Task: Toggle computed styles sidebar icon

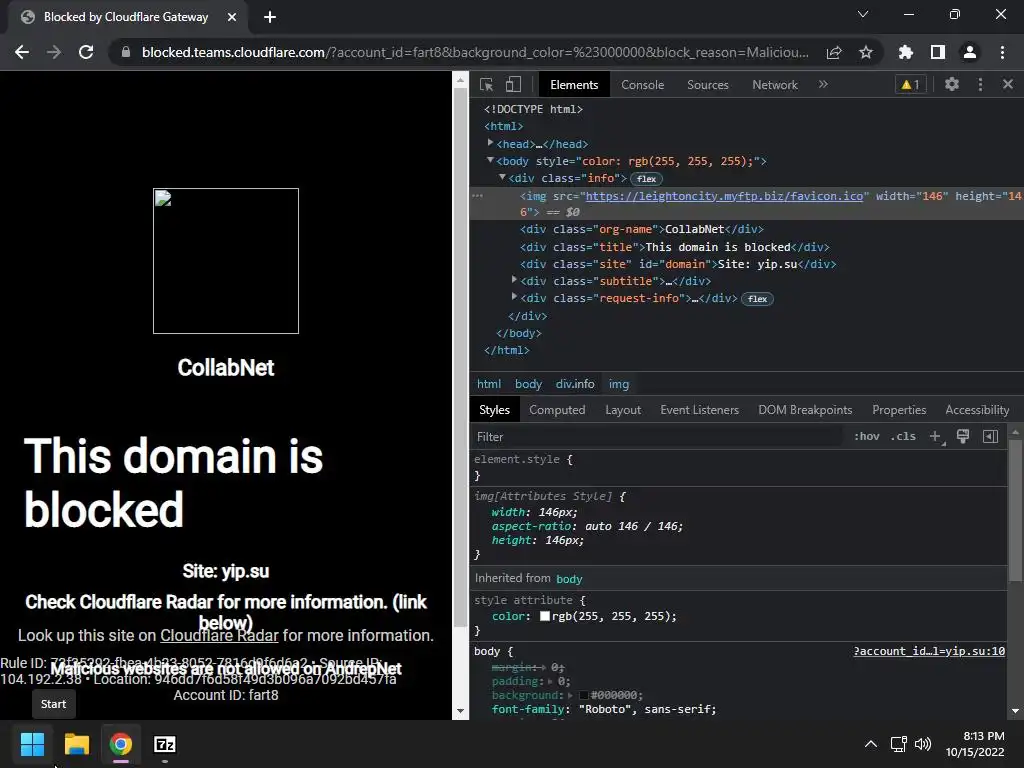Action: point(990,436)
